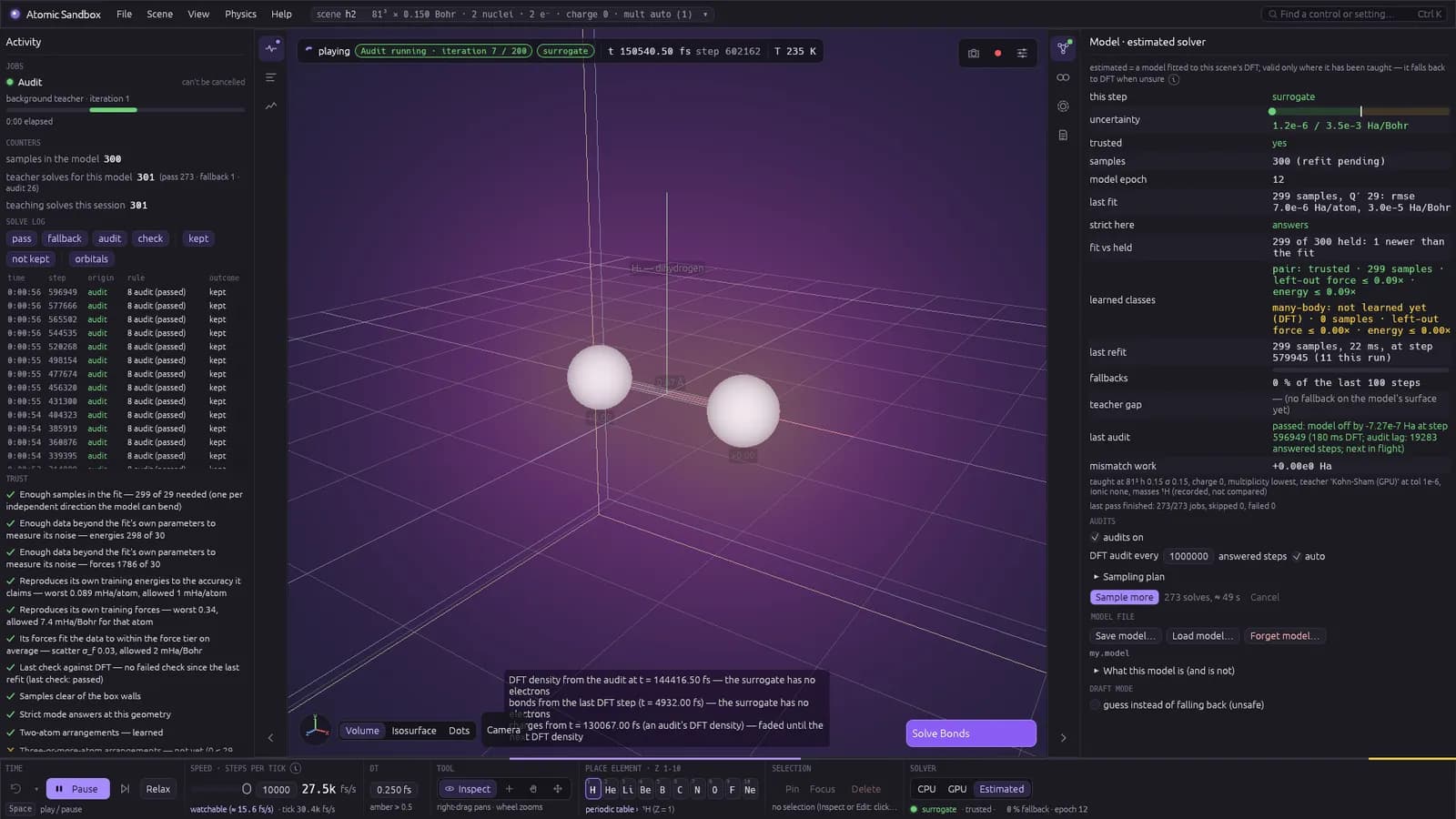
Task: Click the estimated info icon
Action: [x=1174, y=79]
